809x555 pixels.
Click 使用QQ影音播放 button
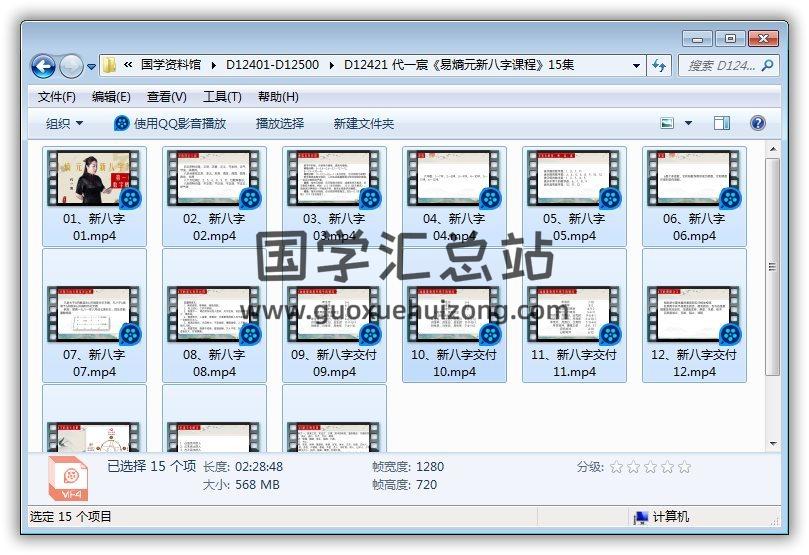coord(170,123)
